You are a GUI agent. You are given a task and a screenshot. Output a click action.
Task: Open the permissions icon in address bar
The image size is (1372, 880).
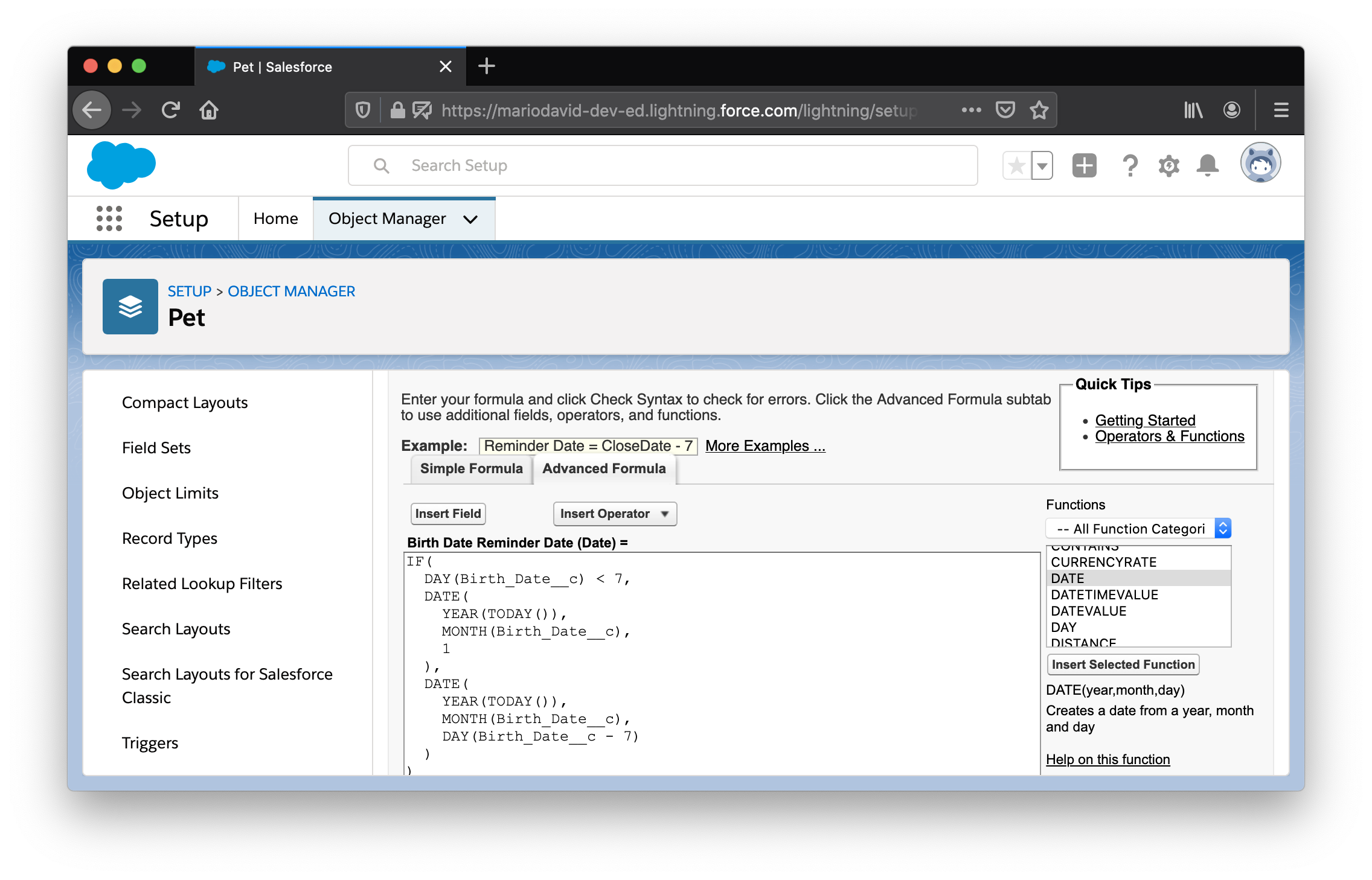(x=422, y=110)
